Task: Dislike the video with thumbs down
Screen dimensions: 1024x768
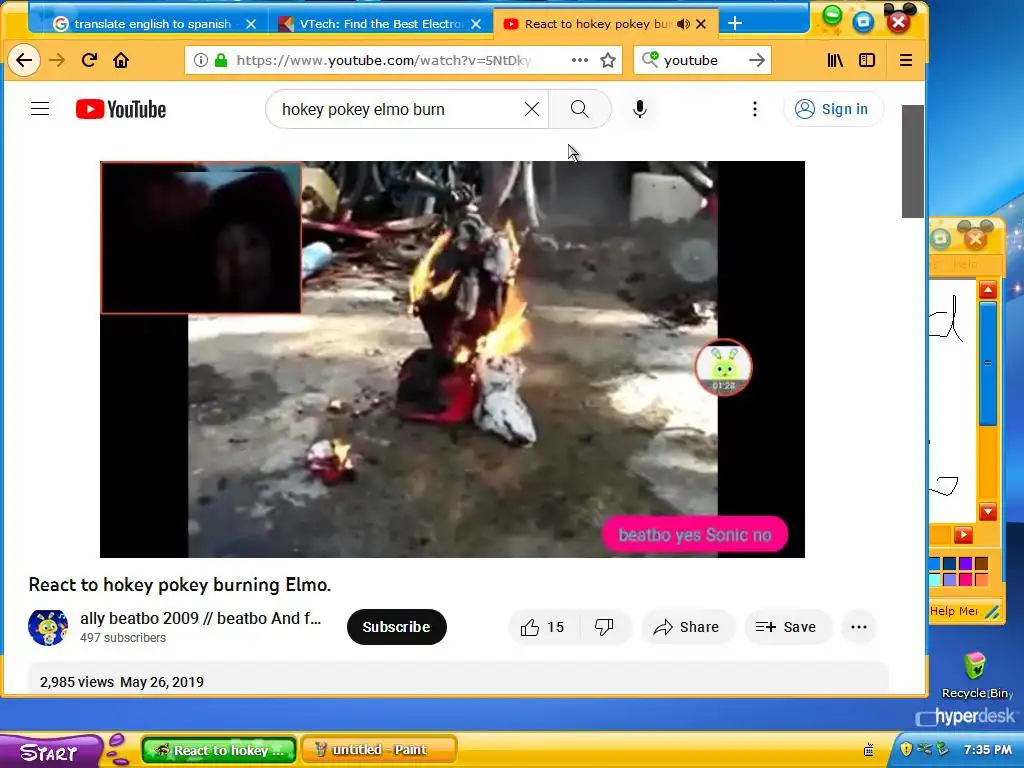Action: (605, 627)
